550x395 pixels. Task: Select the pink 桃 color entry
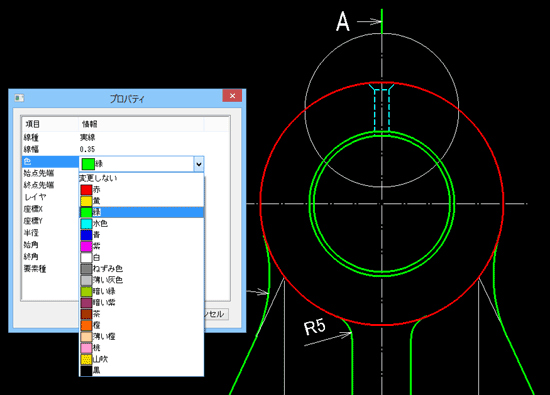(141, 348)
